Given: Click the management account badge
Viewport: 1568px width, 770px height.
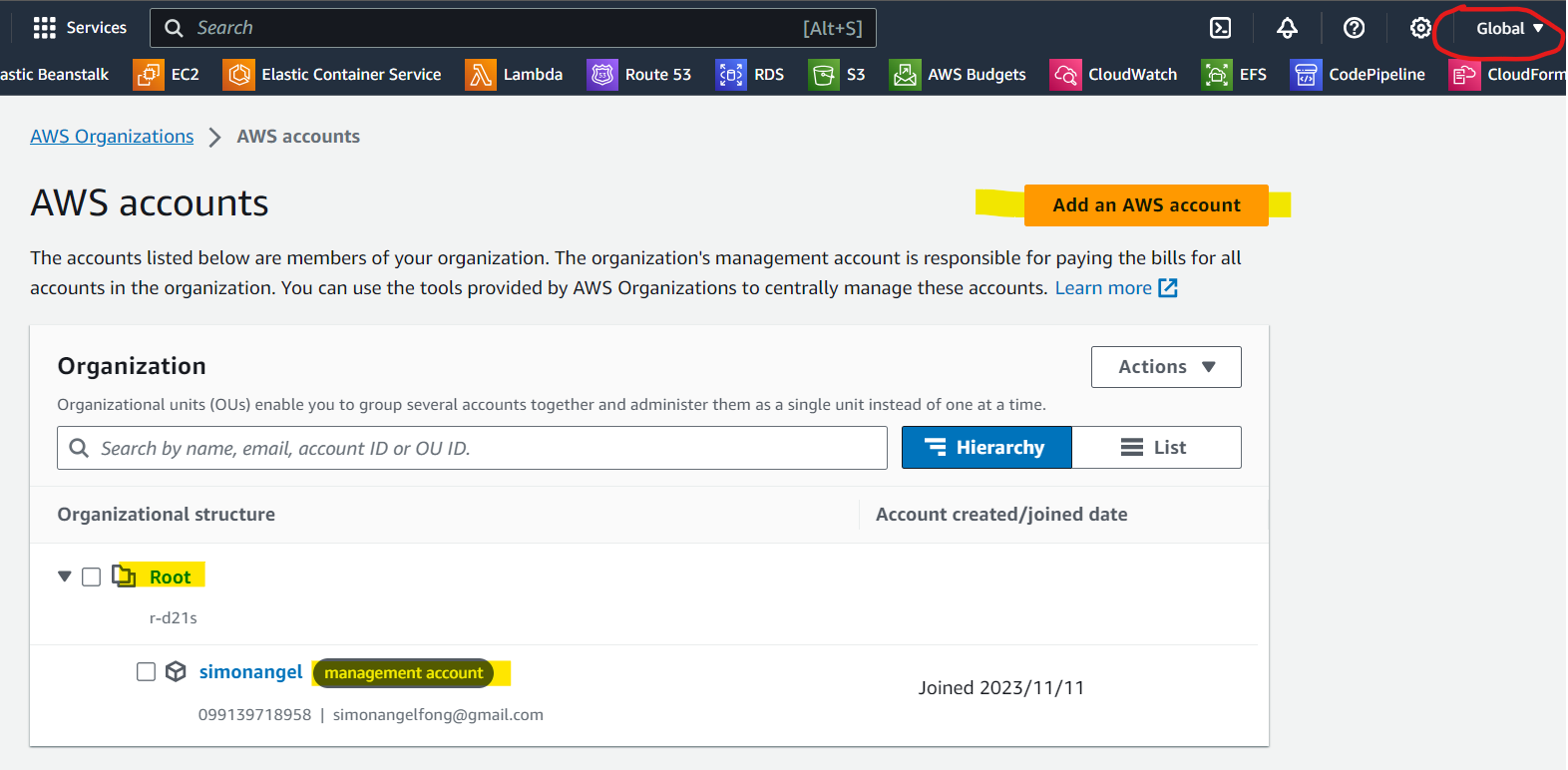Looking at the screenshot, I should click(403, 673).
